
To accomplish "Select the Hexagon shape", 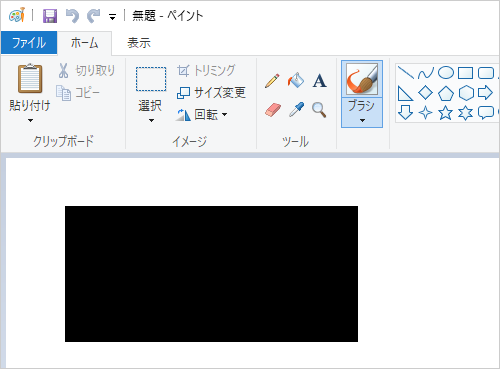I will (x=466, y=93).
